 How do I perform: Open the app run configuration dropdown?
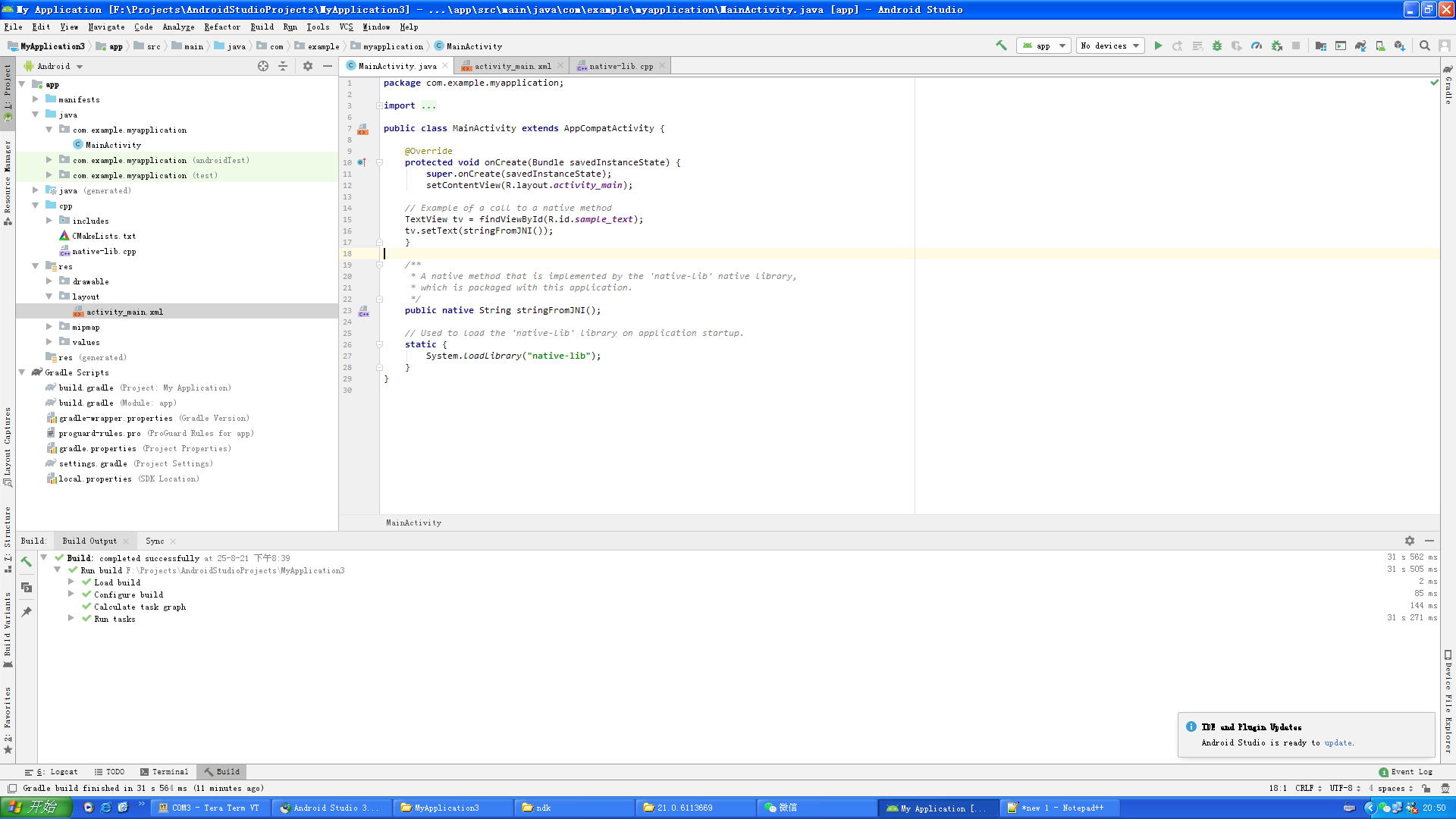click(1043, 45)
